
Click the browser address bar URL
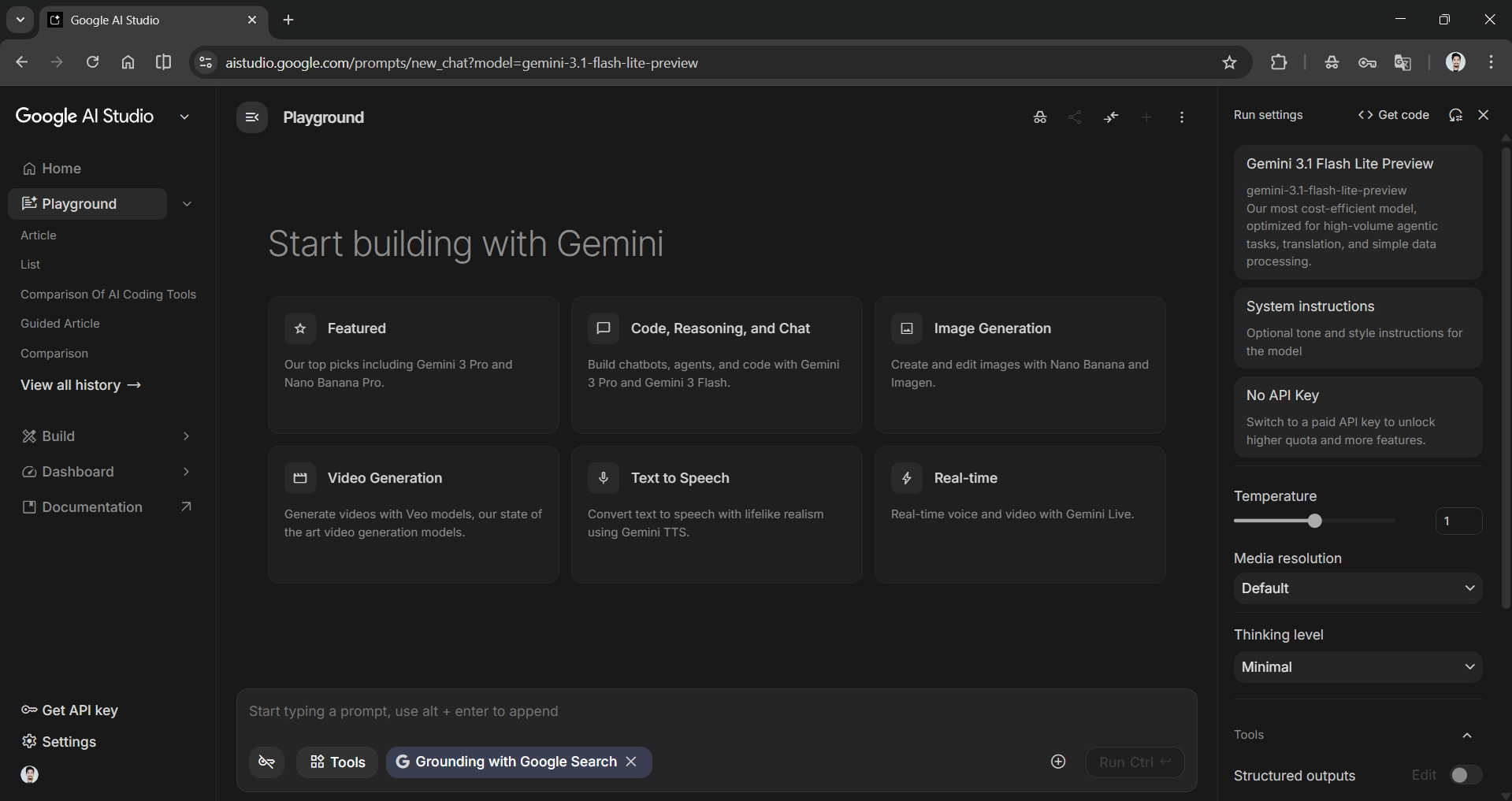[462, 63]
